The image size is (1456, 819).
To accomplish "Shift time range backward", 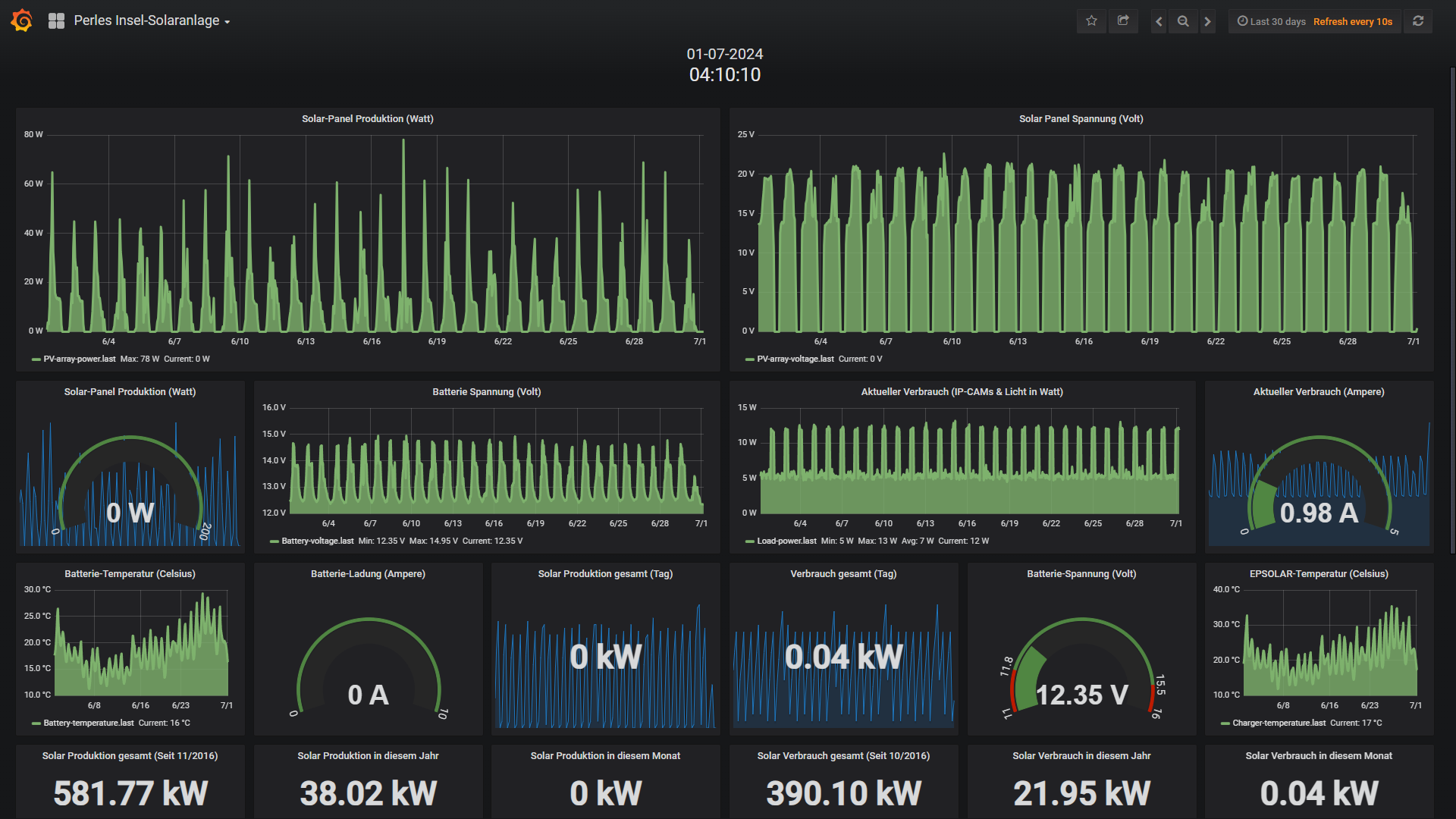I will click(x=1159, y=21).
